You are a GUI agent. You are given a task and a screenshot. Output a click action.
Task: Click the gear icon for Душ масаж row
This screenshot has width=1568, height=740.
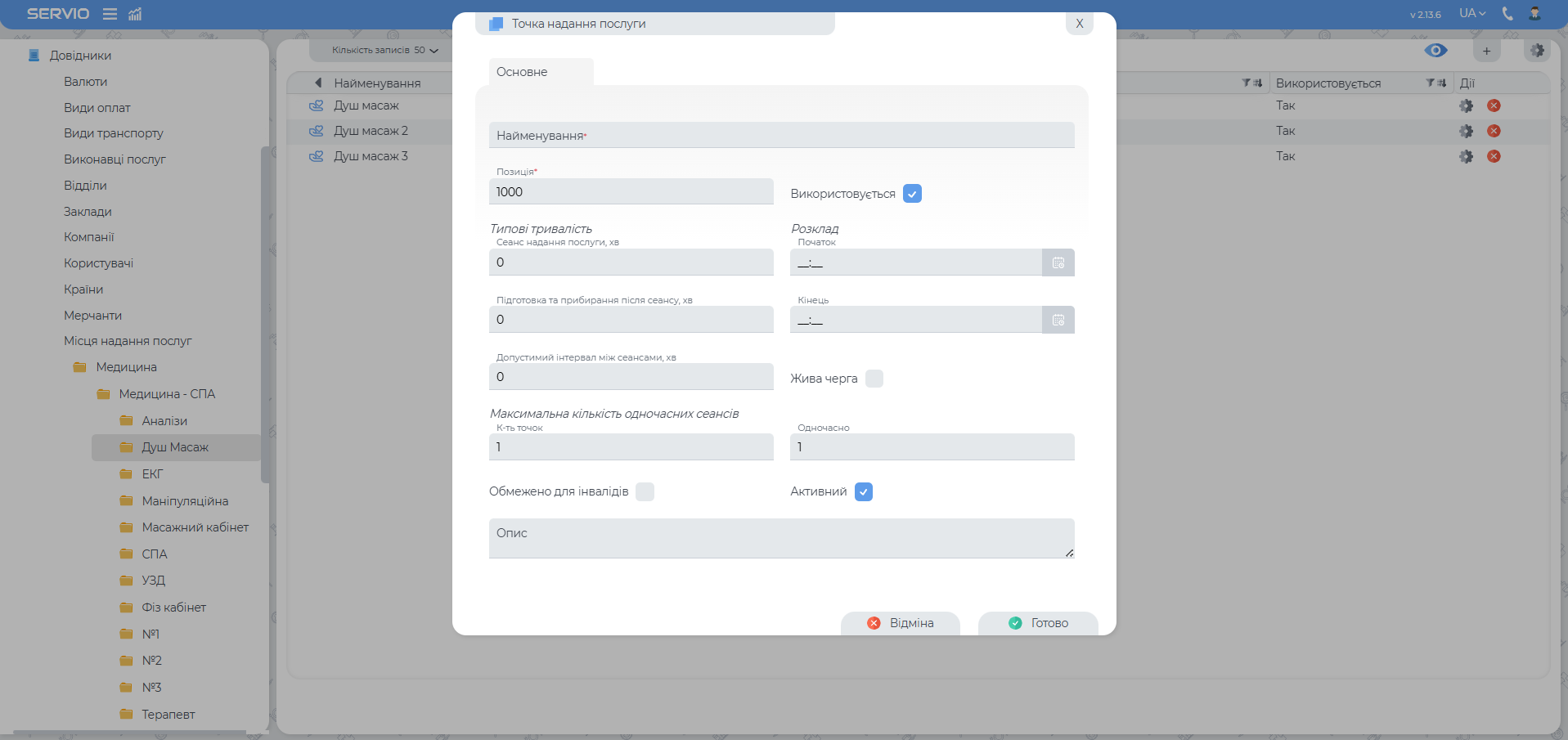click(x=1466, y=105)
